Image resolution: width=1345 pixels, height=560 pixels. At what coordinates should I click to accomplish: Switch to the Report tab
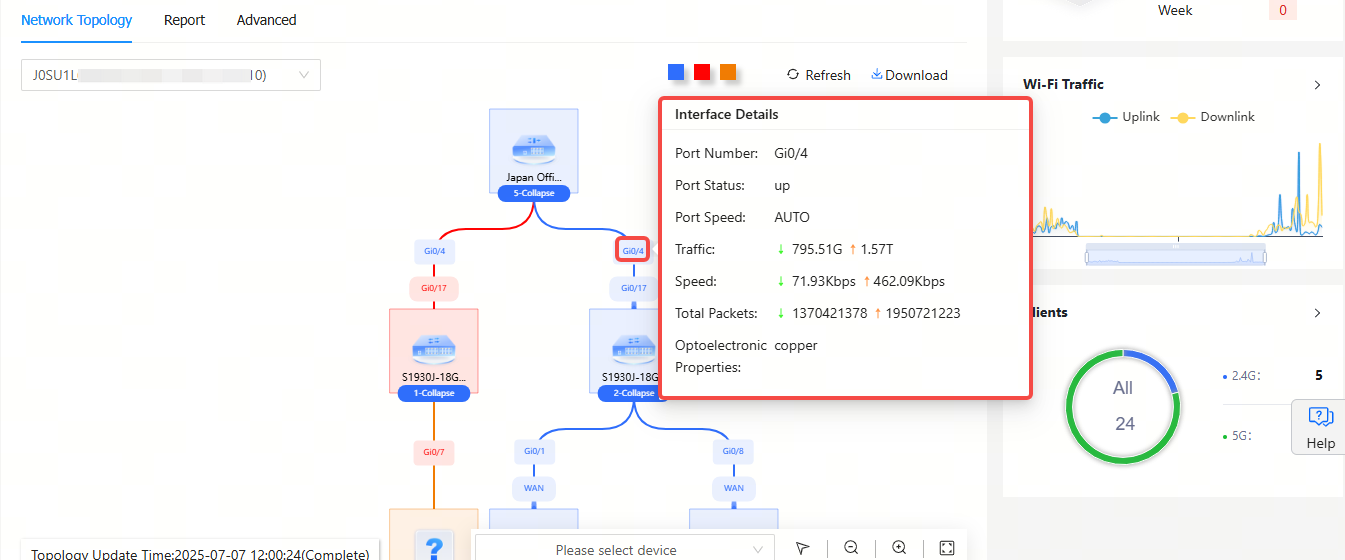(184, 20)
